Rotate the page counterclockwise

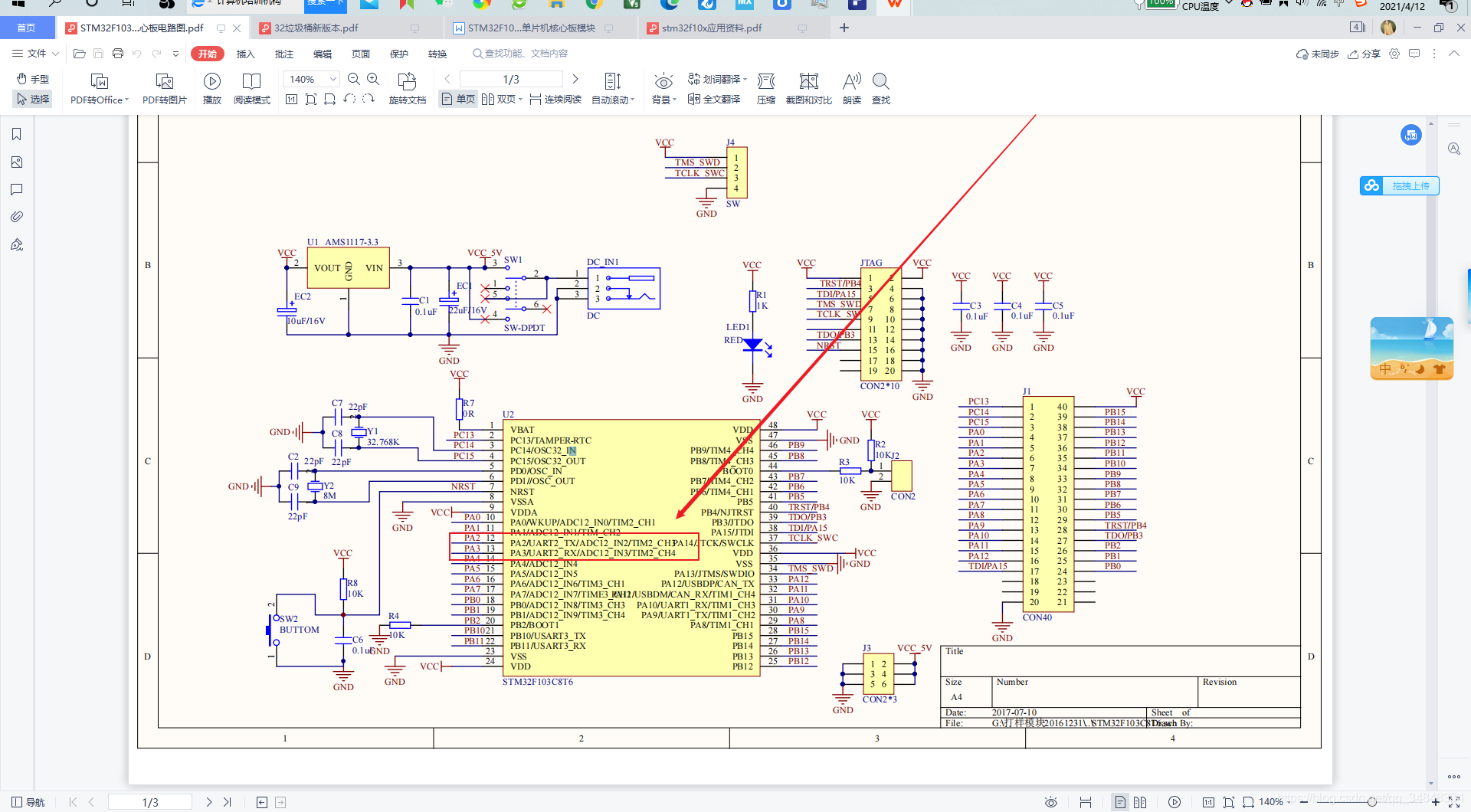point(349,99)
